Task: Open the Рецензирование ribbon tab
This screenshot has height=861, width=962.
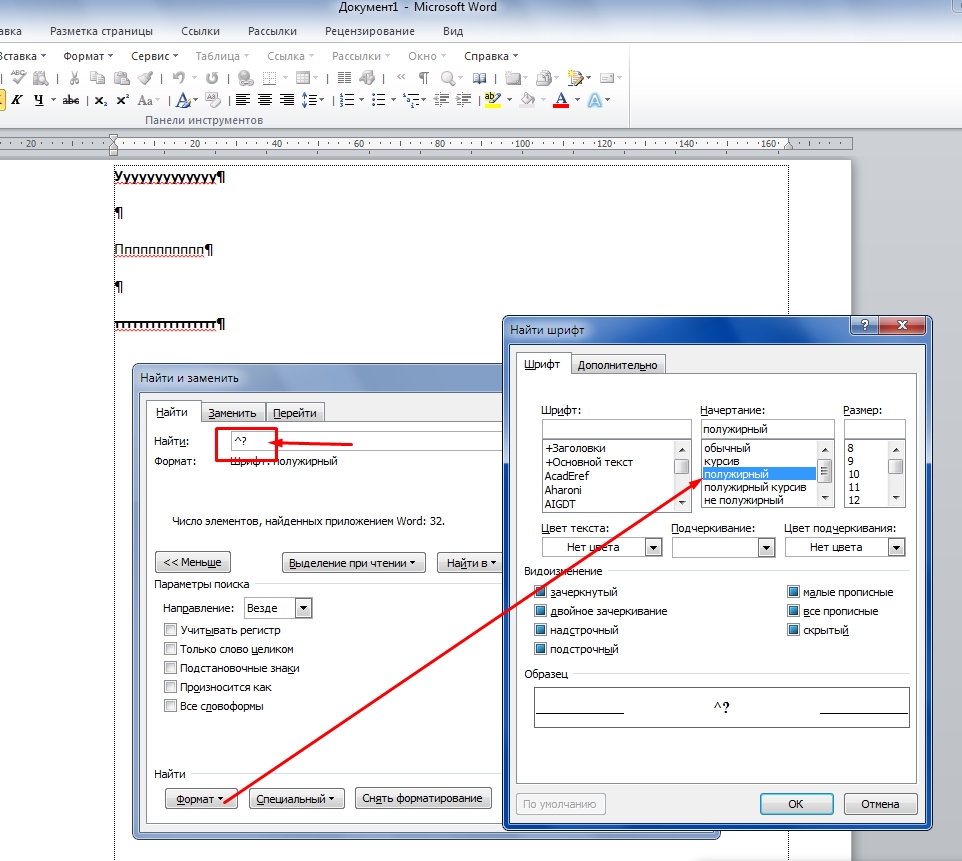Action: (370, 31)
